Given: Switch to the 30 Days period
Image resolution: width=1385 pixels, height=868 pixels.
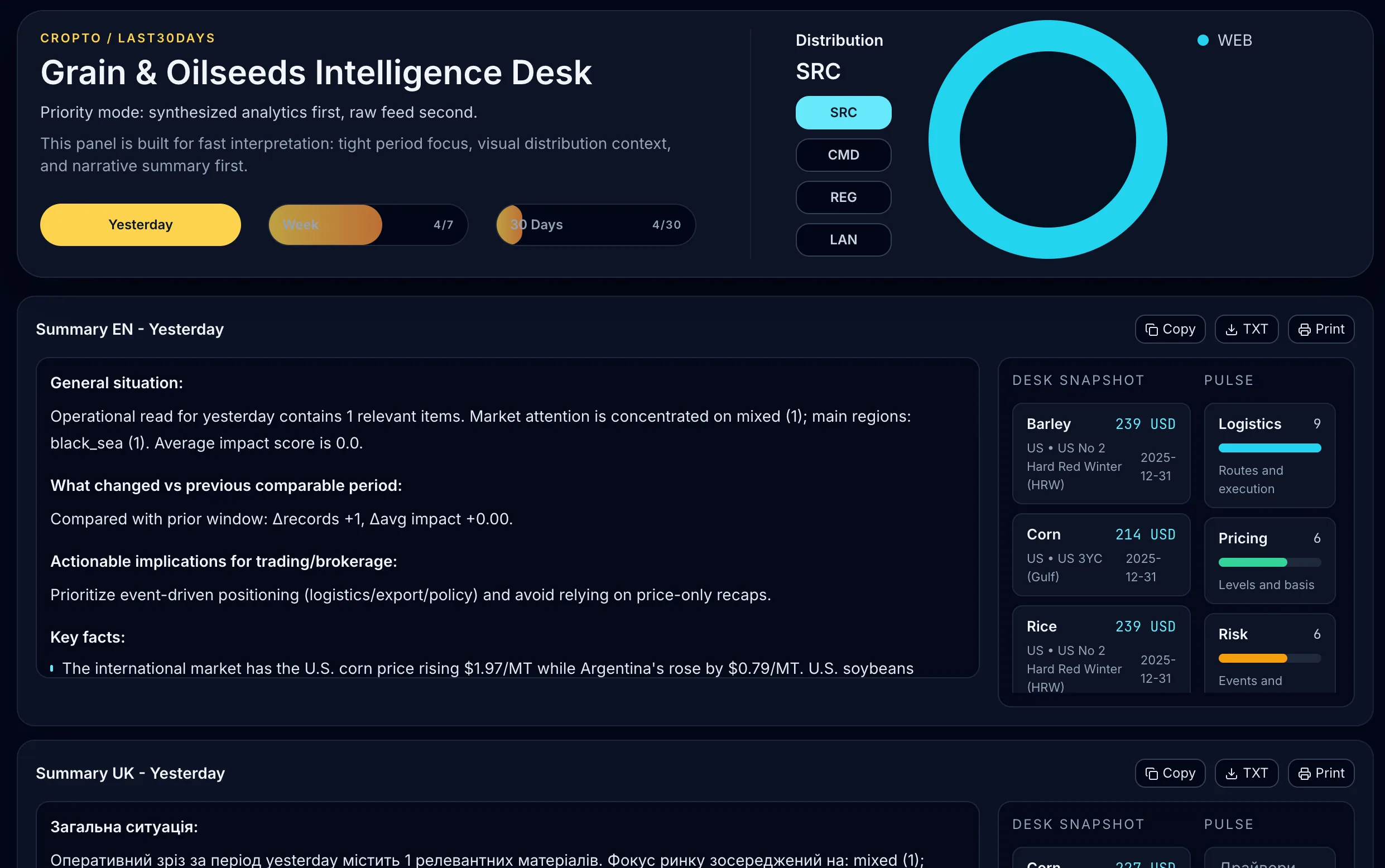Looking at the screenshot, I should [x=595, y=224].
